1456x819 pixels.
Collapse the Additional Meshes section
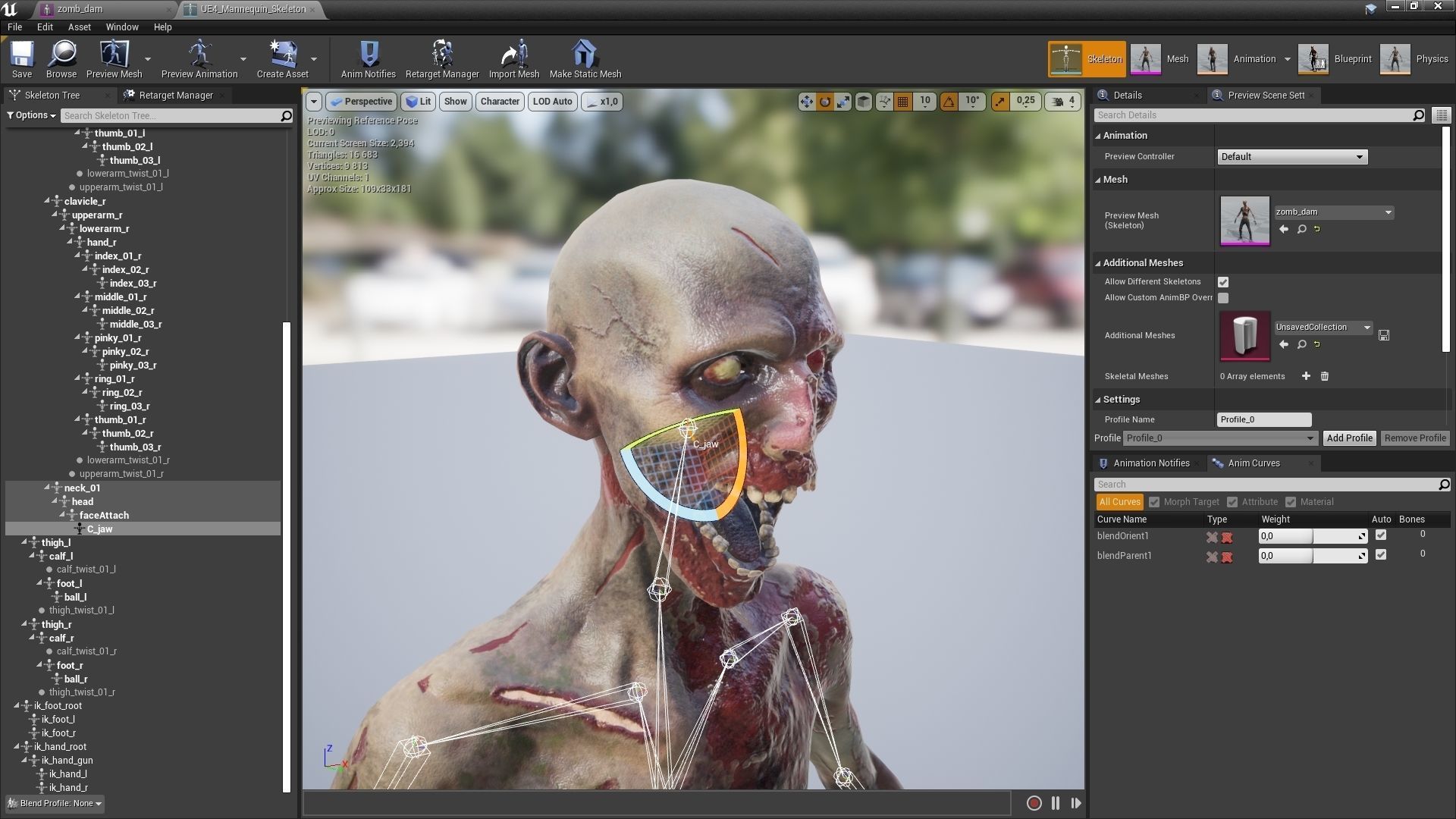click(1097, 263)
